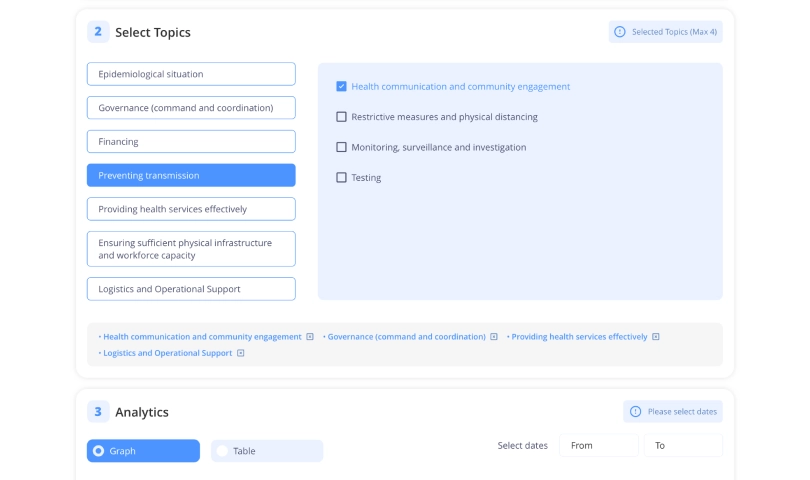Viewport: 810px width, 480px height.
Task: Click the From date field
Action: click(x=598, y=446)
